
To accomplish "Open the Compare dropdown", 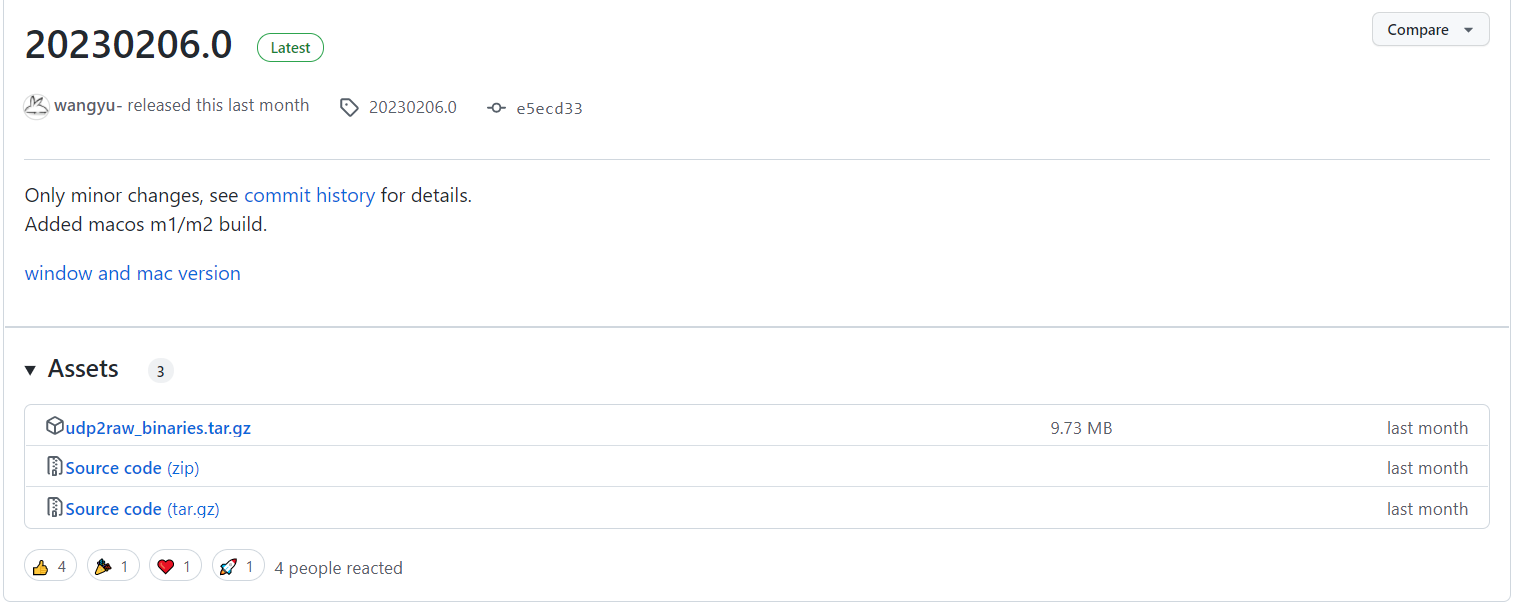I will (x=1430, y=30).
